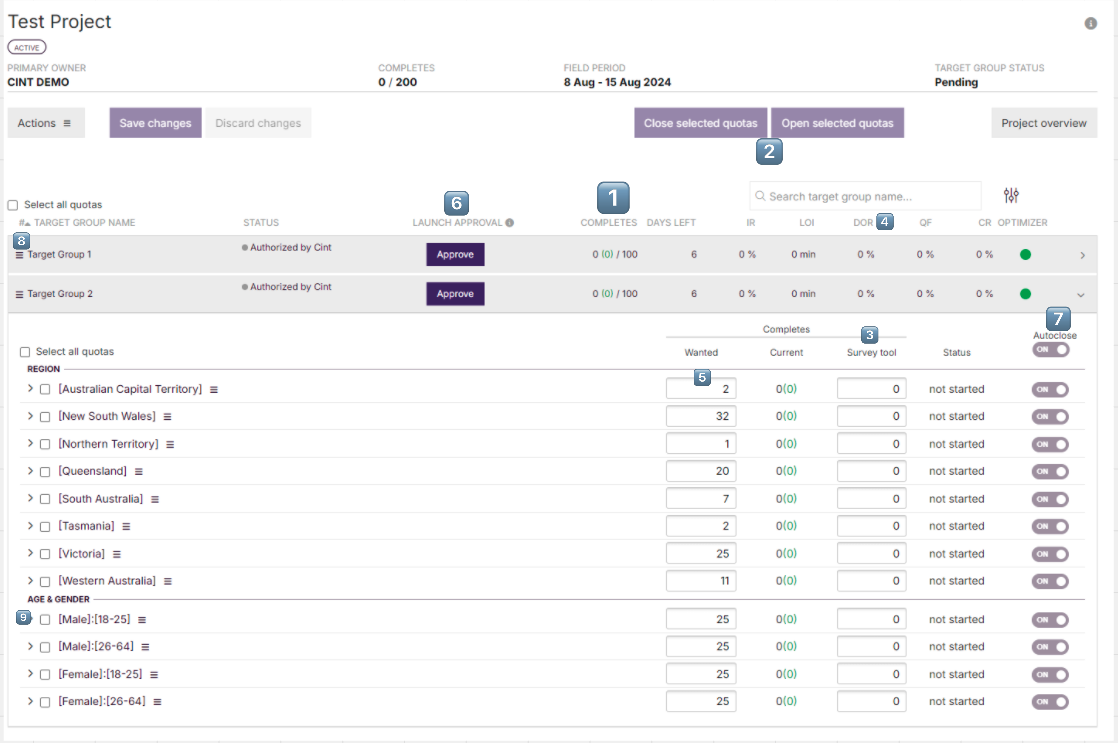
Task: Expand Target Group 1 row chevron
Action: (x=1082, y=255)
